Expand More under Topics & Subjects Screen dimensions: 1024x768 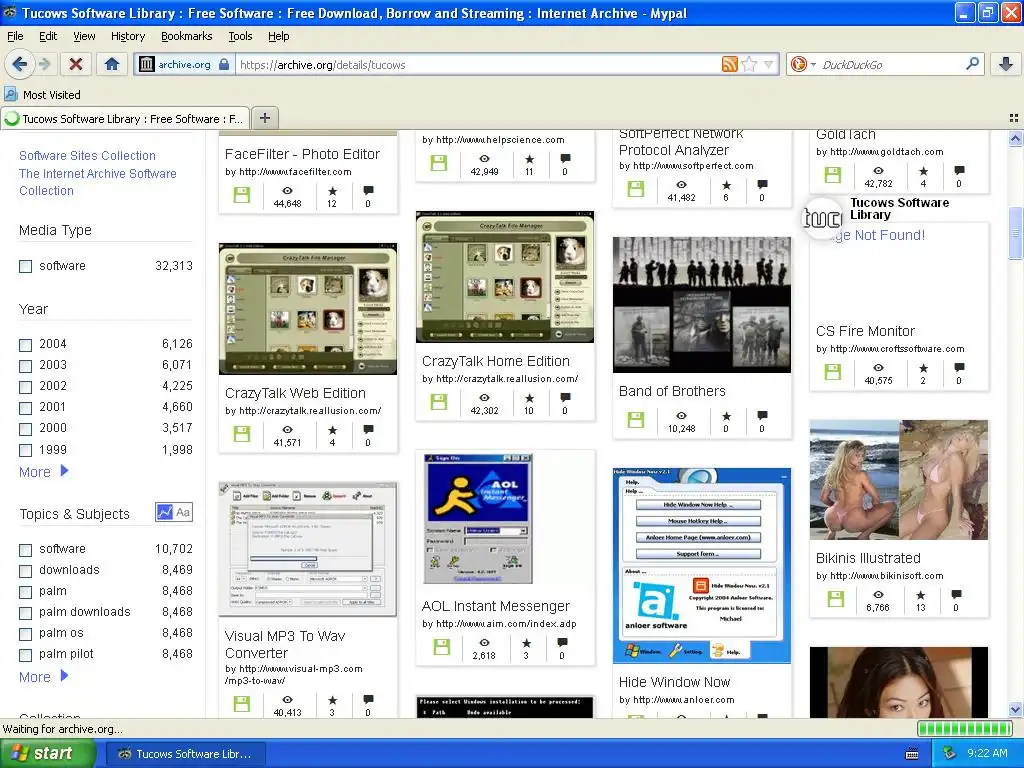tap(43, 677)
